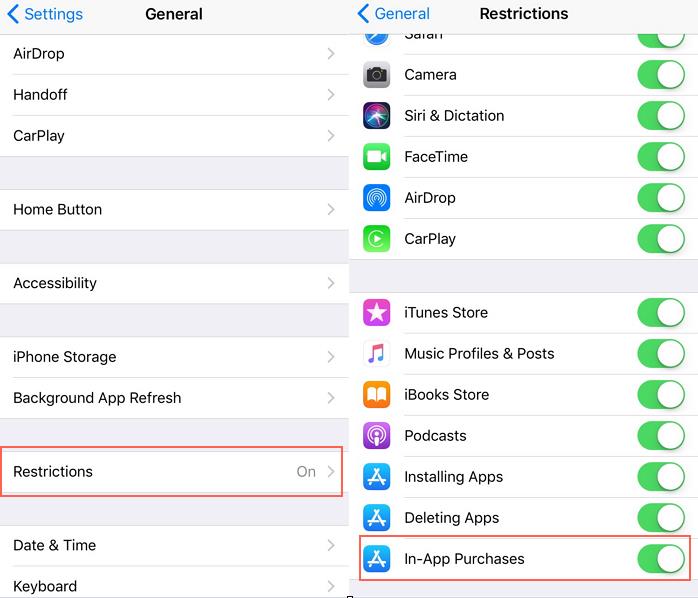Tap the purple Podcasts icon
The image size is (698, 598).
pyautogui.click(x=376, y=435)
